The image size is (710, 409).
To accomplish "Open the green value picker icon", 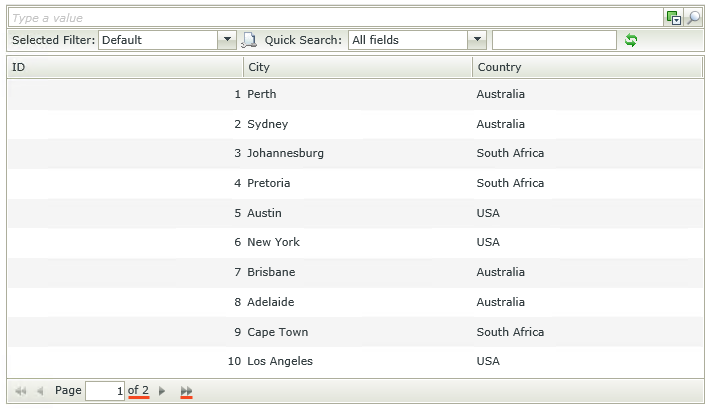I will 674,18.
